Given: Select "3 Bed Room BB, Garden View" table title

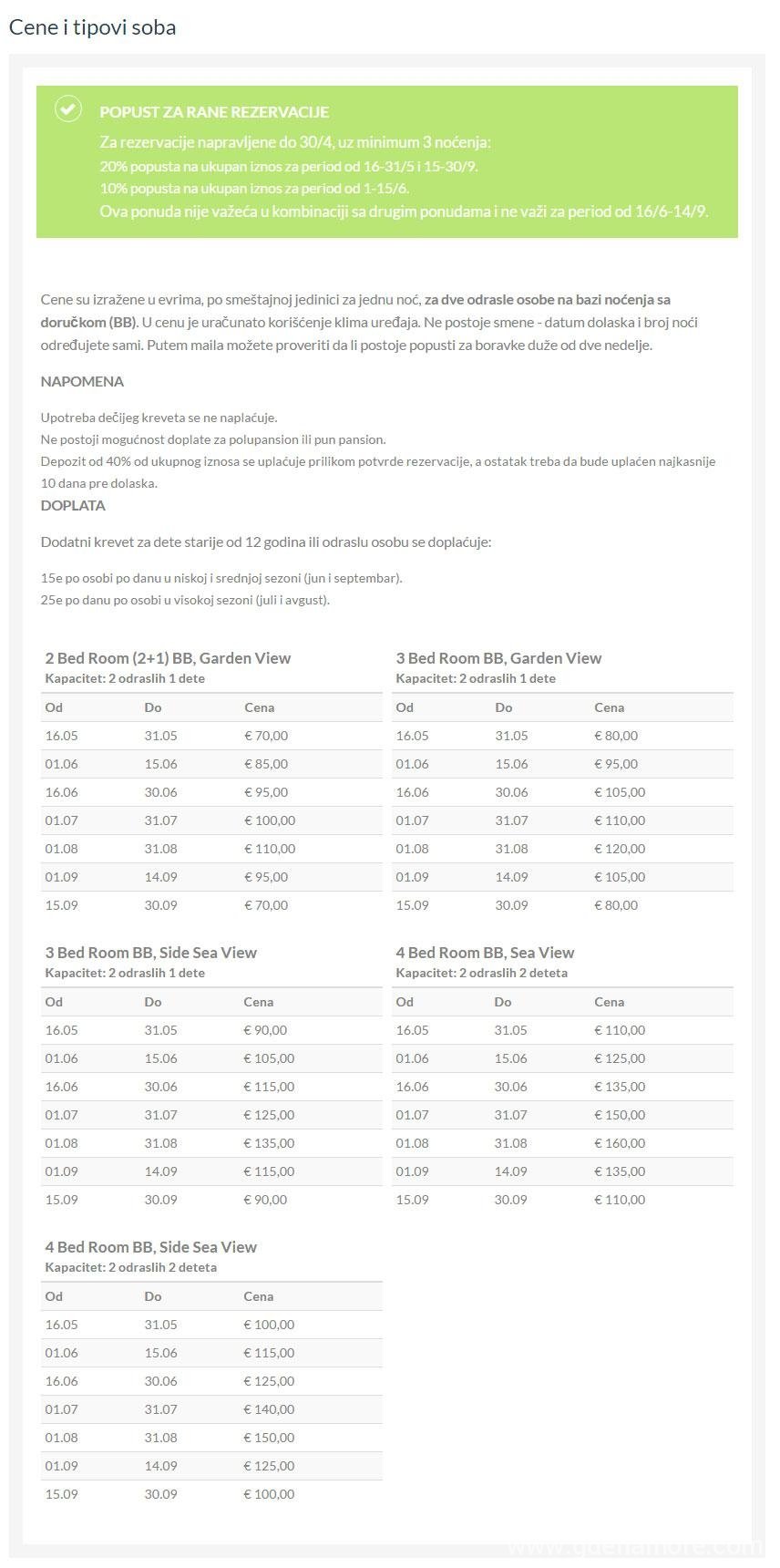Looking at the screenshot, I should tap(498, 658).
